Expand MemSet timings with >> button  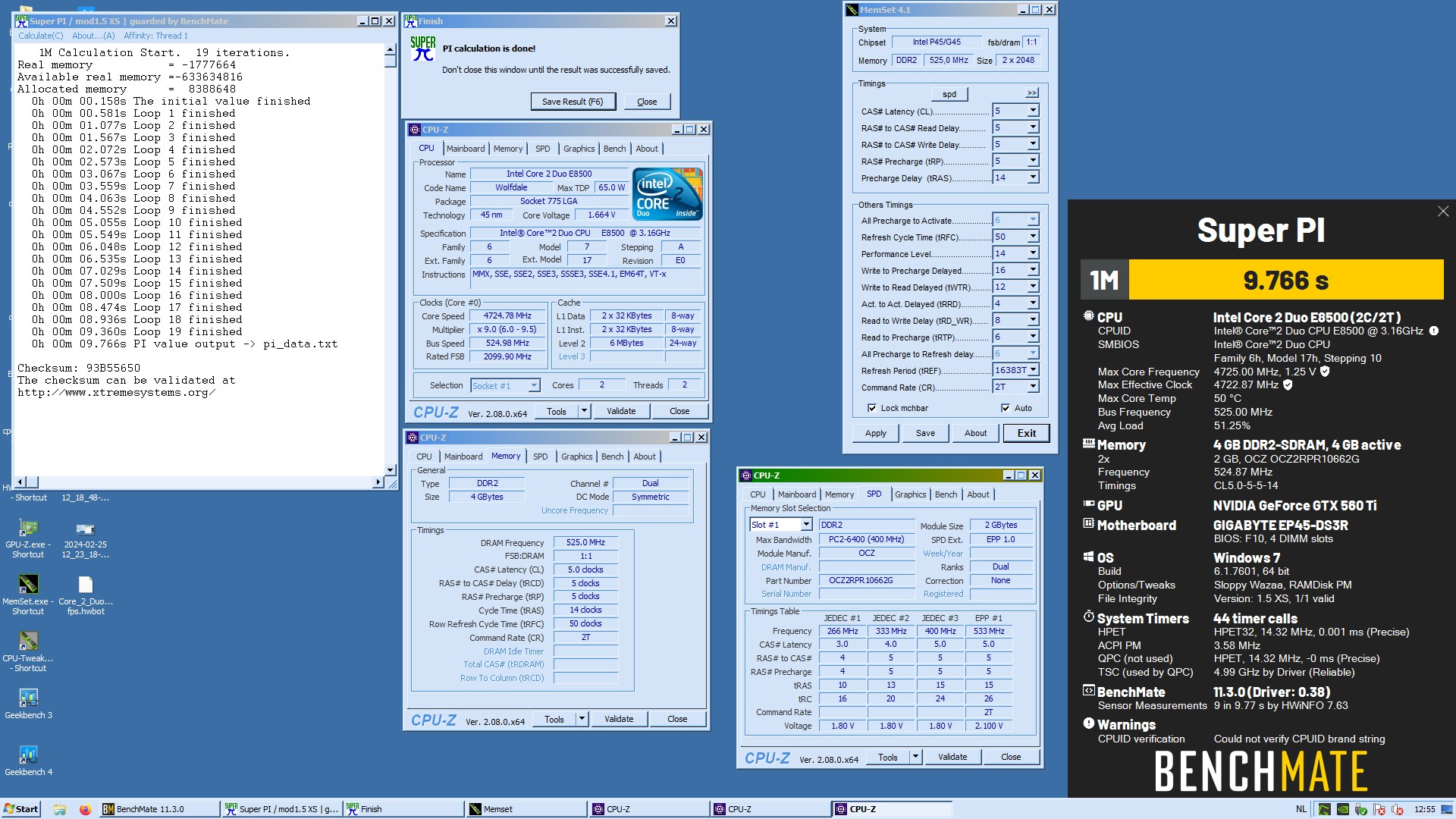[1031, 93]
